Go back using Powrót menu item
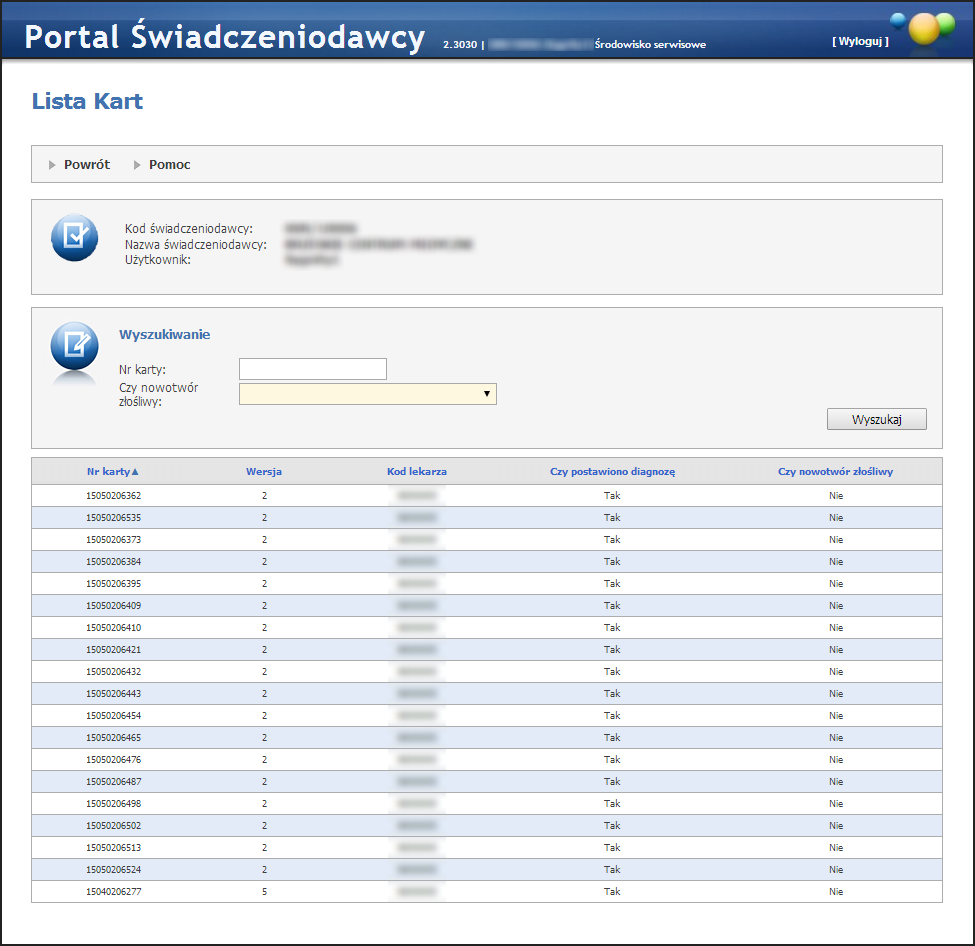Viewport: 975px width, 946px height. coord(87,165)
